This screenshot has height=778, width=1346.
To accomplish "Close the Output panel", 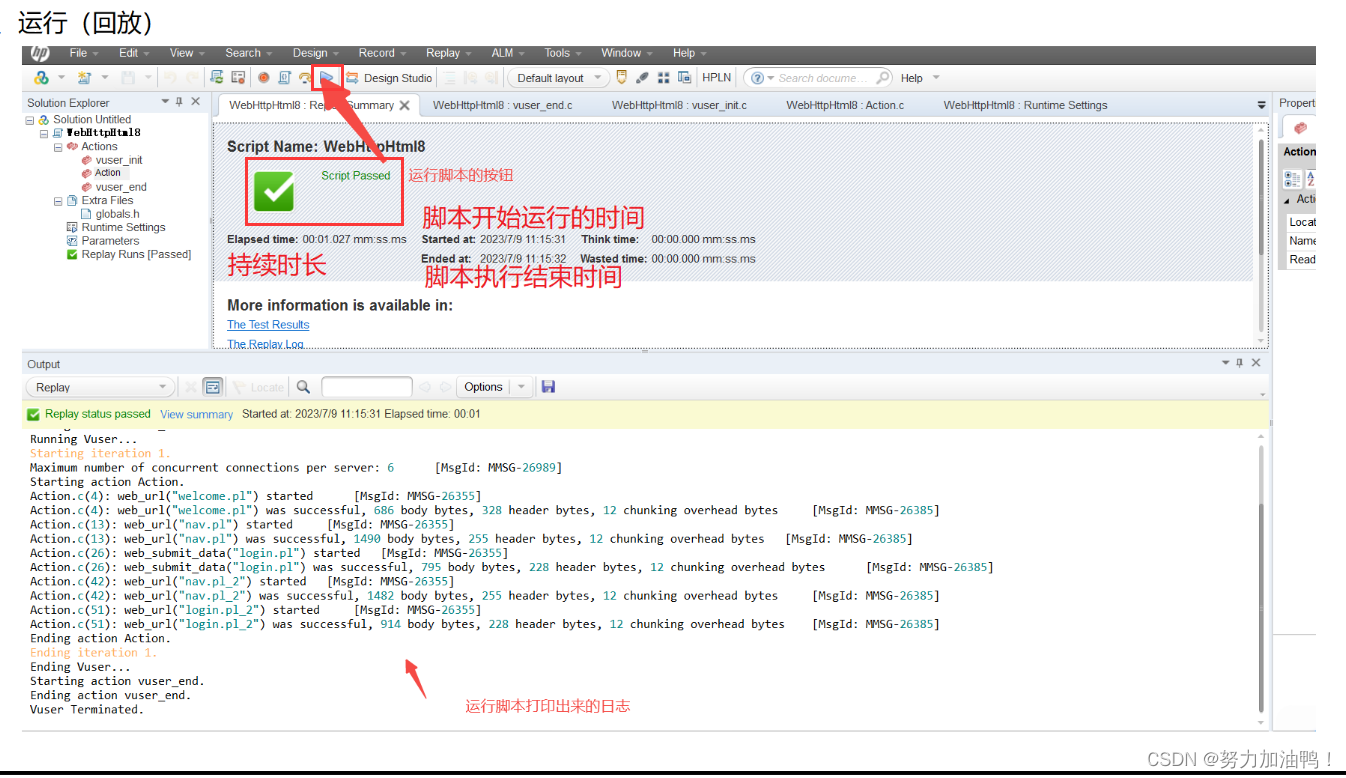I will tap(1257, 363).
